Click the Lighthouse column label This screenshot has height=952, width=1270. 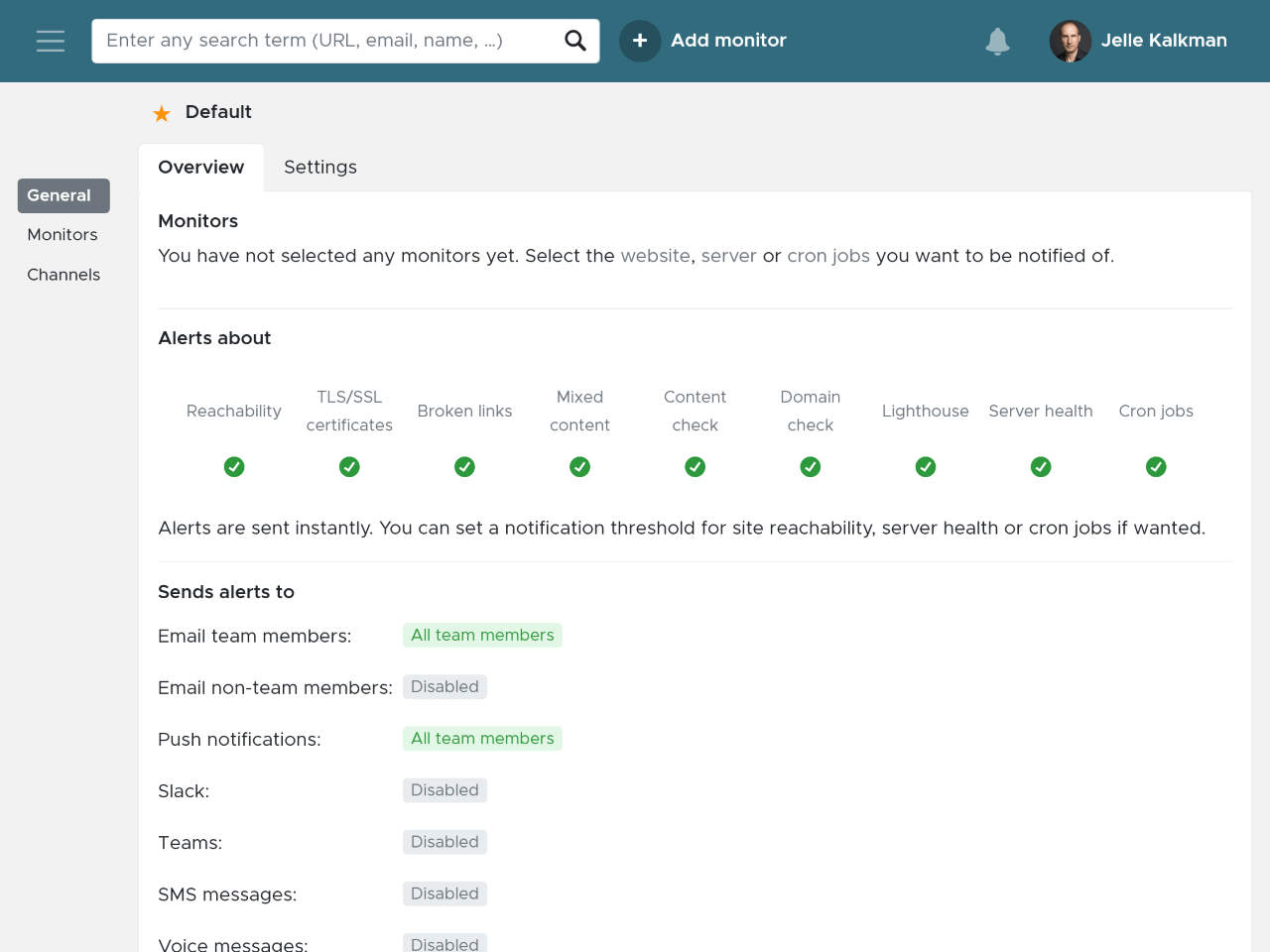click(x=926, y=411)
